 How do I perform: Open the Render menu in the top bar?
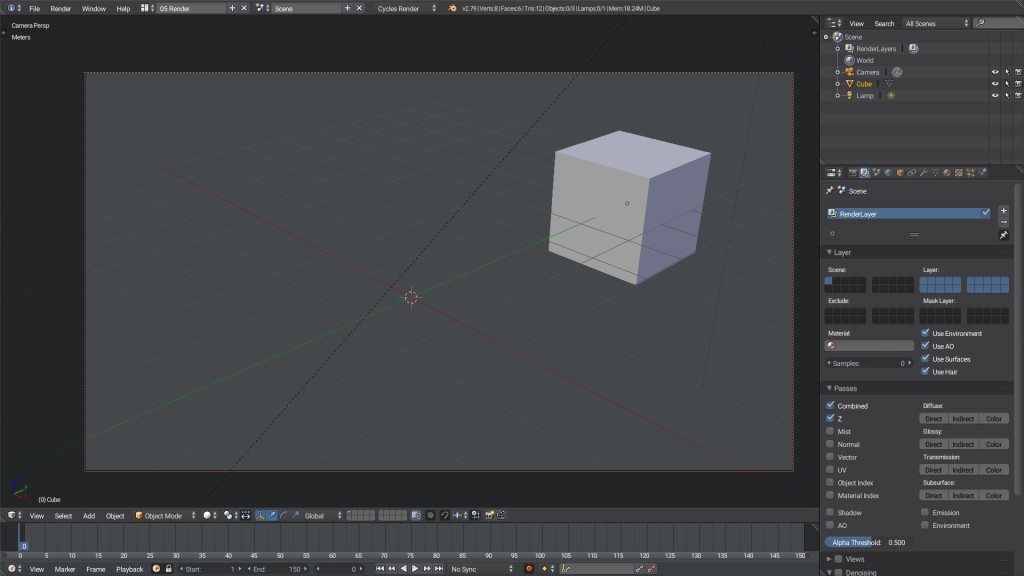(59, 7)
